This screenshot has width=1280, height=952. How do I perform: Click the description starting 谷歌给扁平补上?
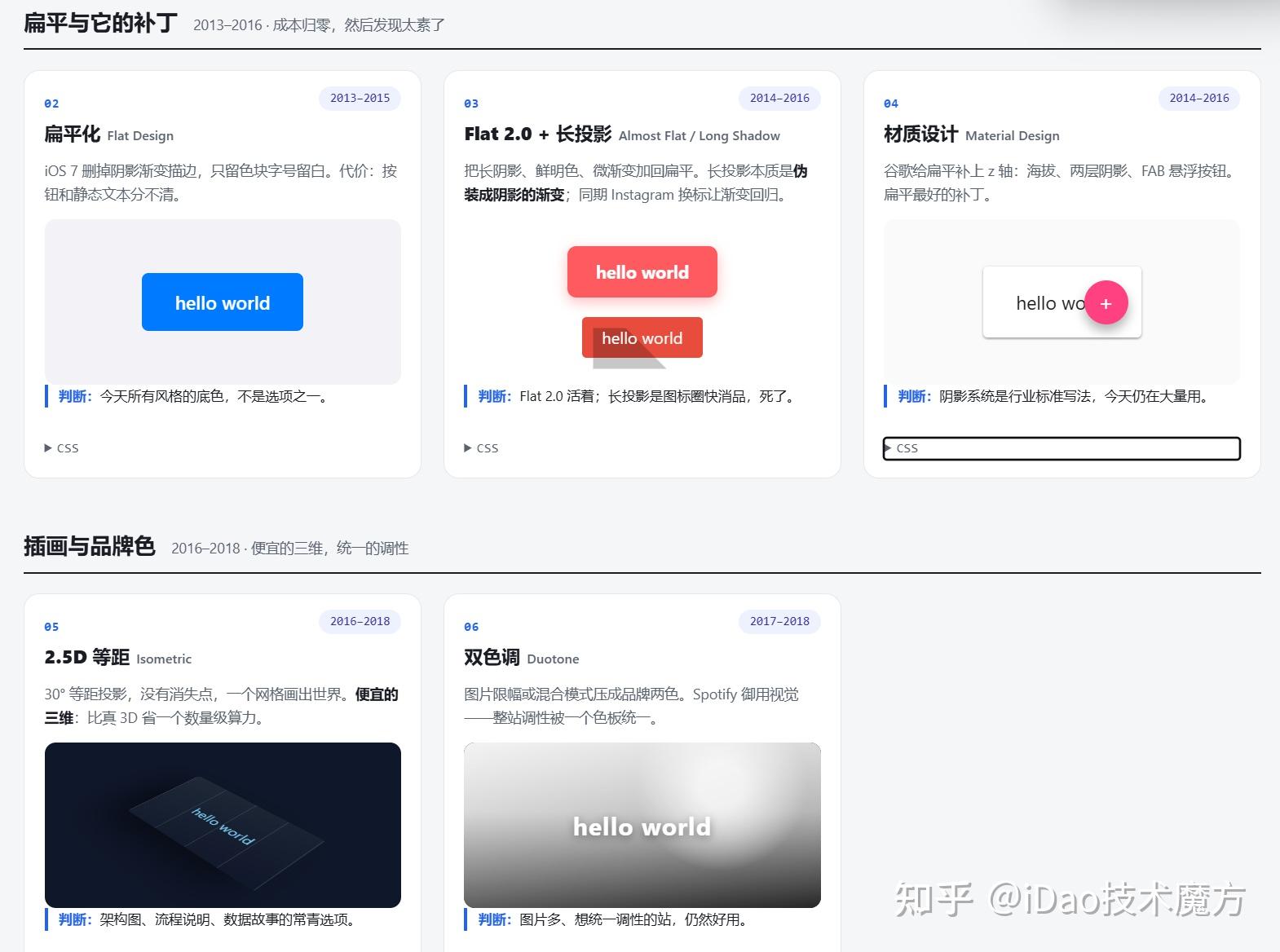[x=1062, y=183]
